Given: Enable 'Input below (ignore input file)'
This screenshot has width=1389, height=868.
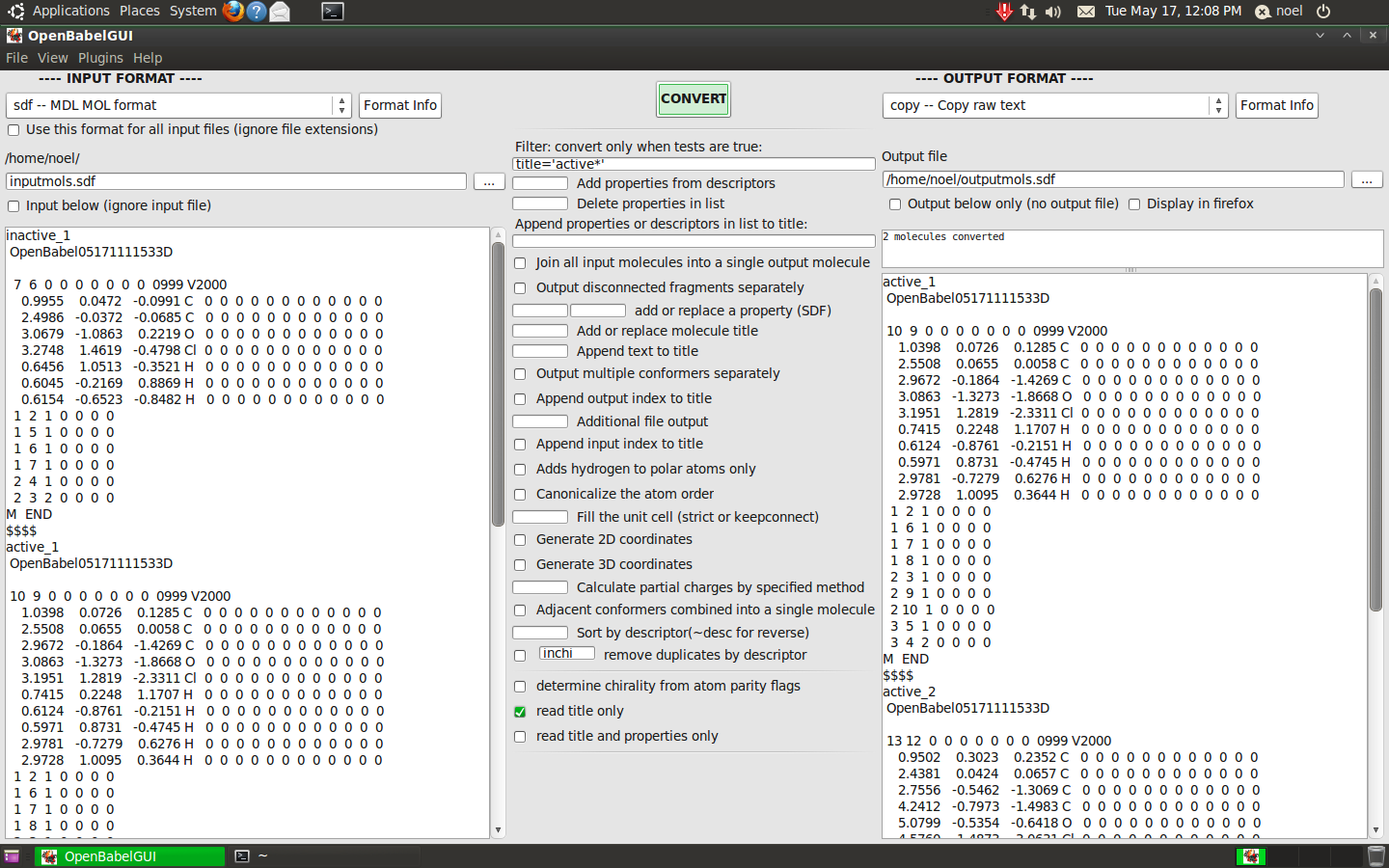Looking at the screenshot, I should (14, 206).
